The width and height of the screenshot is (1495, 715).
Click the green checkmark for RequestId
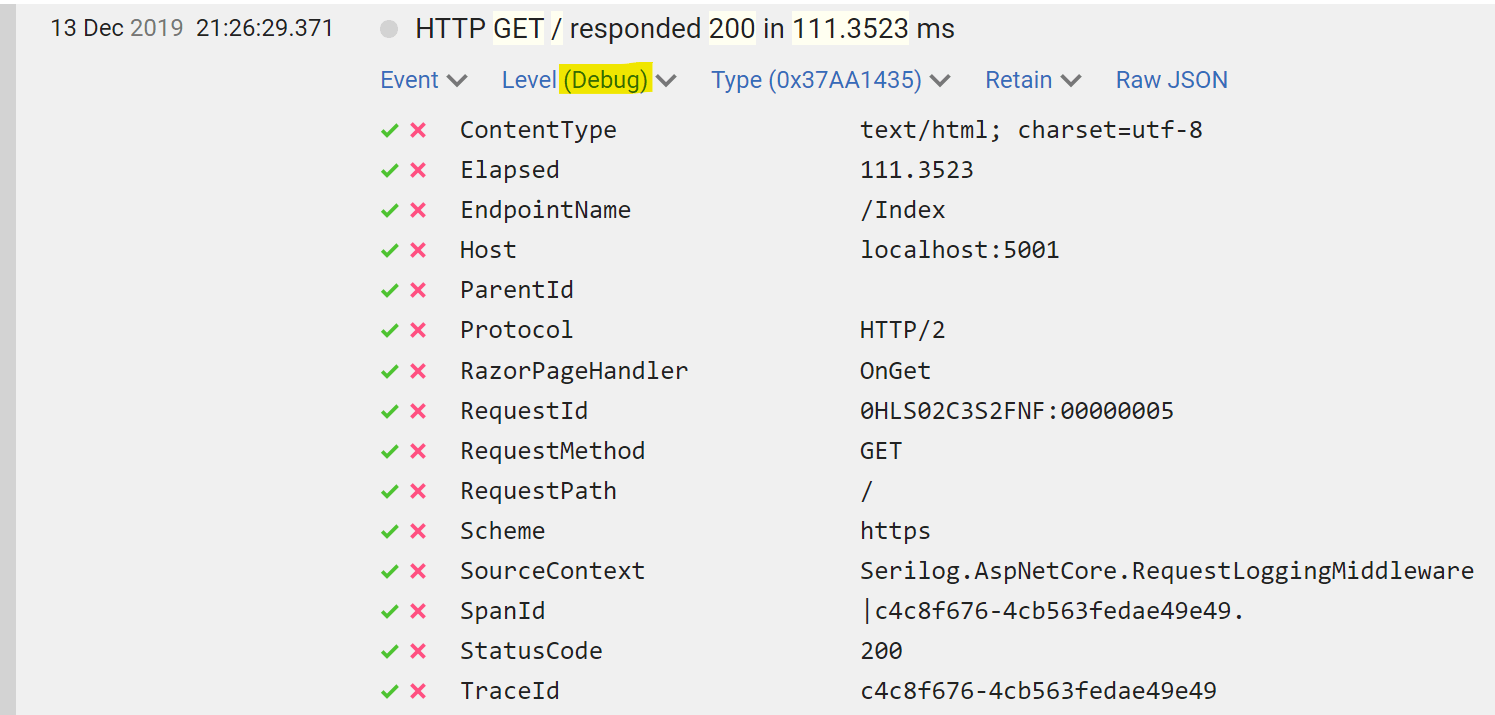pyautogui.click(x=390, y=411)
